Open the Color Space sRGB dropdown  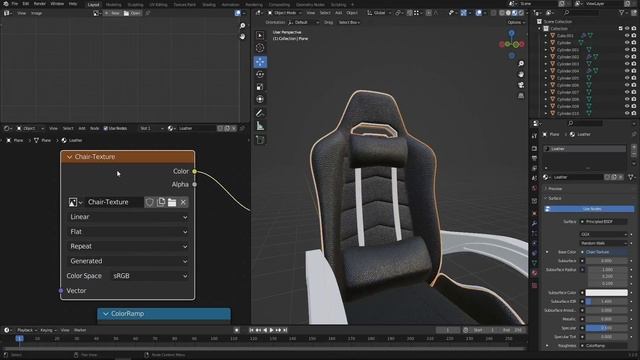[x=150, y=276]
